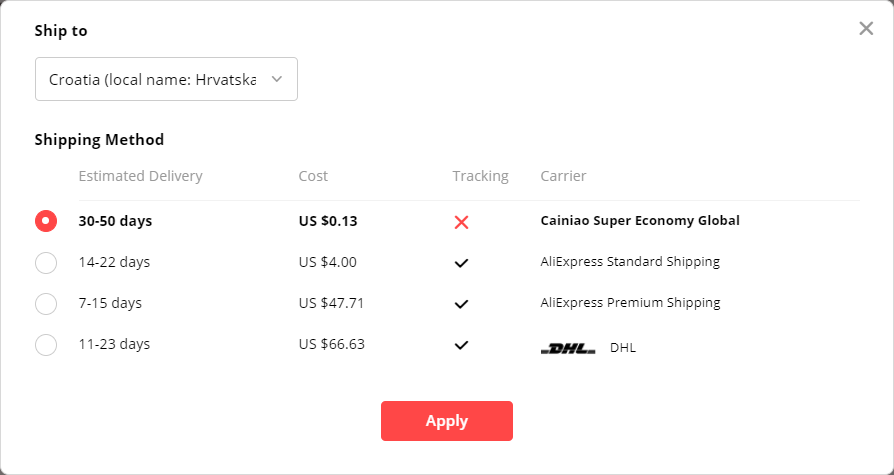
Task: Click tracking checkmark for AliExpress Premium Shipping
Action: coord(461,304)
